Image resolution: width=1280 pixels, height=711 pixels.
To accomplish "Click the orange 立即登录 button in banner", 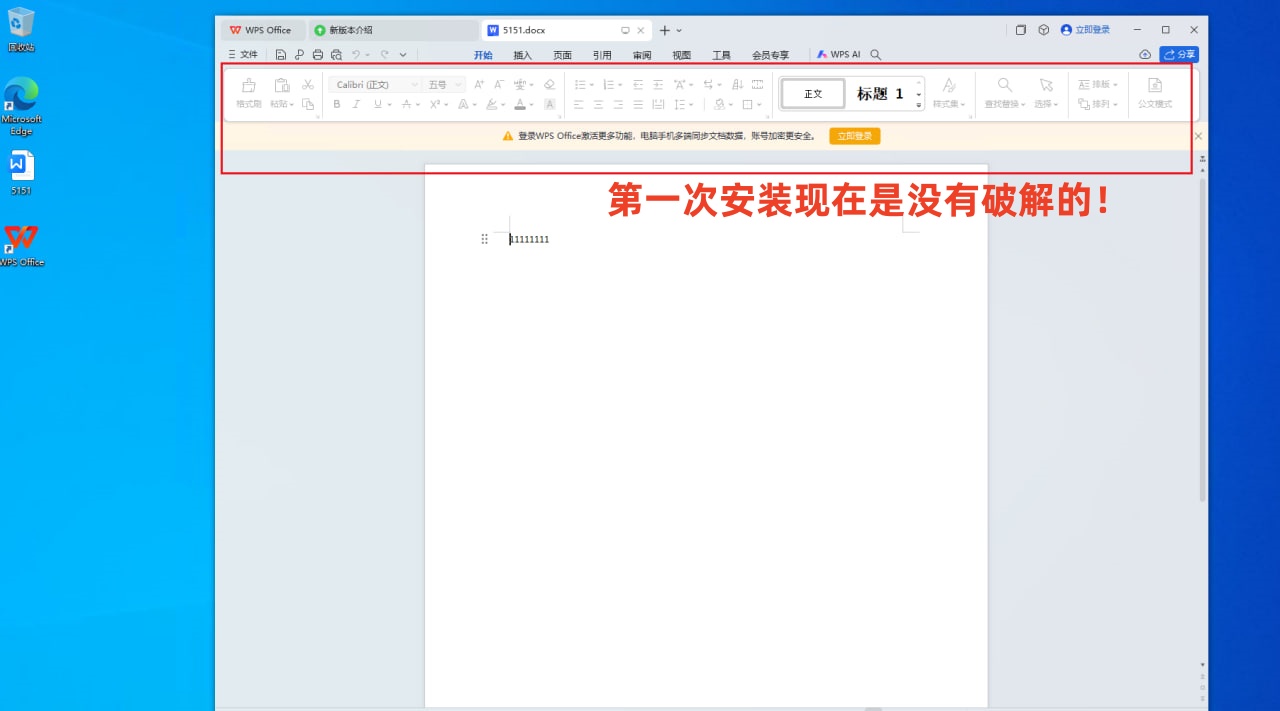I will (x=854, y=136).
